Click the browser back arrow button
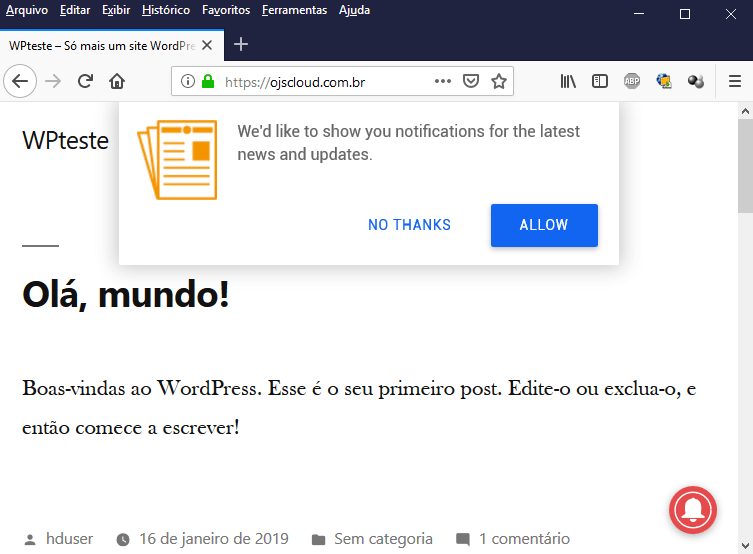 [x=21, y=82]
